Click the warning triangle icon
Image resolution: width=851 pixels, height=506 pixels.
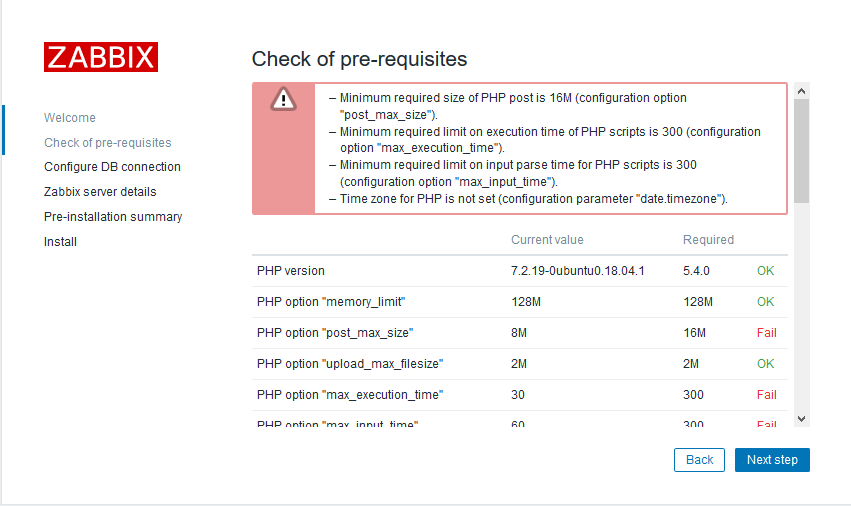[x=284, y=98]
